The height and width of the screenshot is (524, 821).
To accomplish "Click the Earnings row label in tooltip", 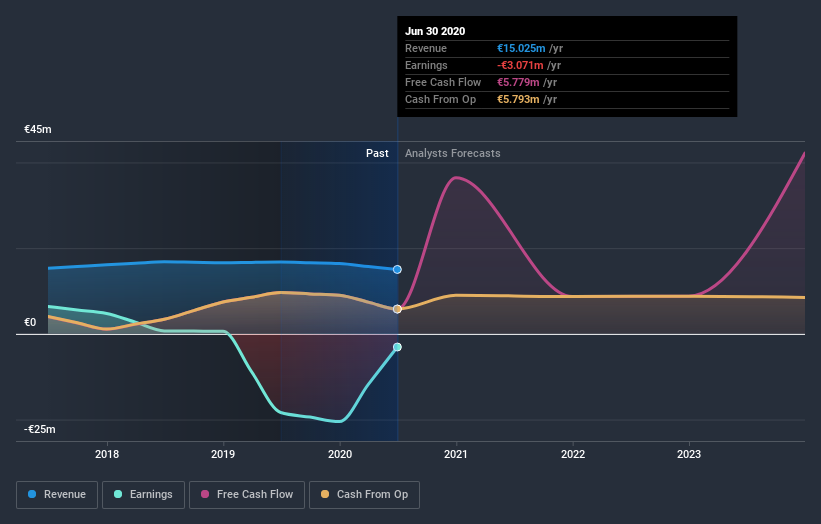I will [x=426, y=65].
